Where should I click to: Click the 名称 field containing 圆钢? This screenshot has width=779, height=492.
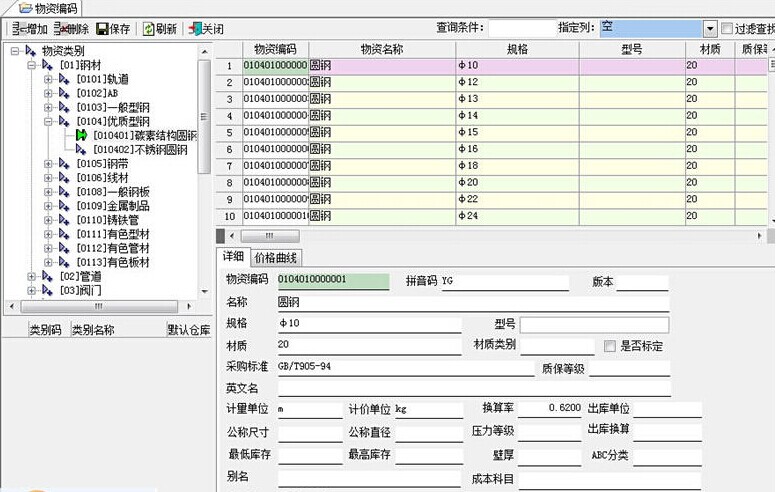click(x=473, y=302)
